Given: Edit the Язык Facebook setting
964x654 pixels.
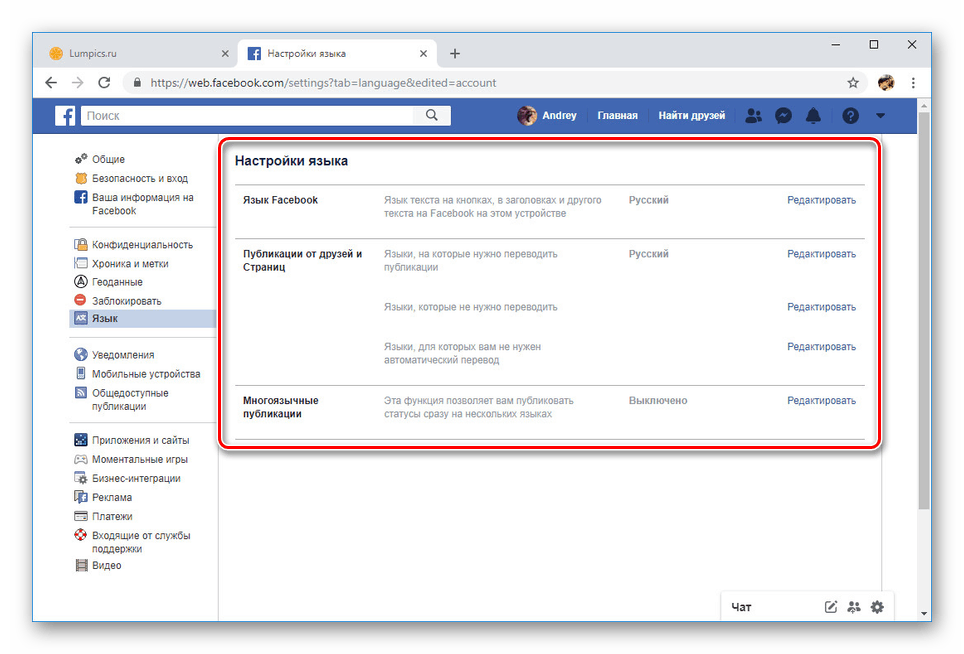Looking at the screenshot, I should pos(821,200).
